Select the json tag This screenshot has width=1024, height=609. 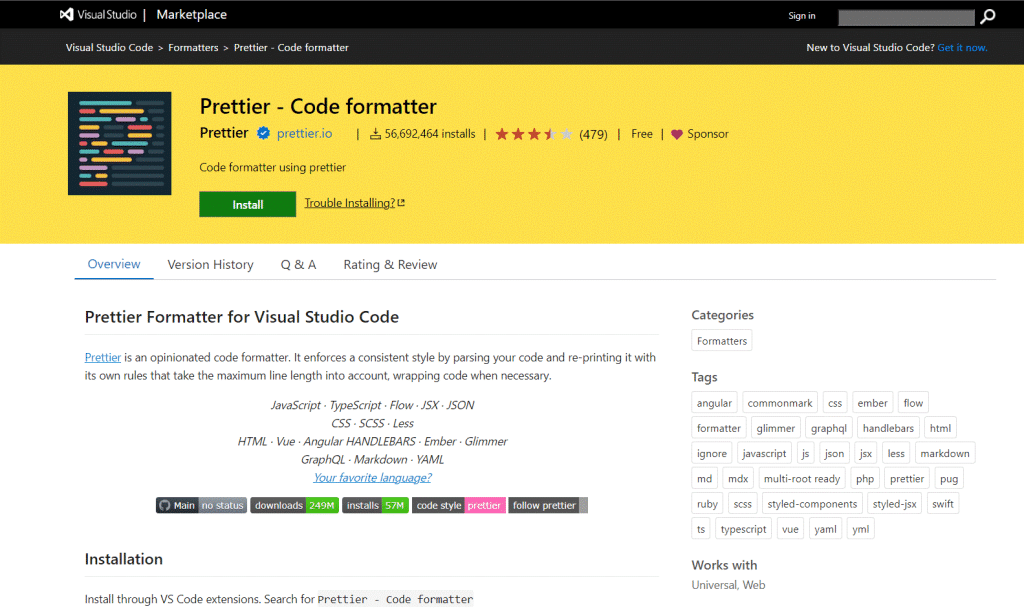pos(834,453)
